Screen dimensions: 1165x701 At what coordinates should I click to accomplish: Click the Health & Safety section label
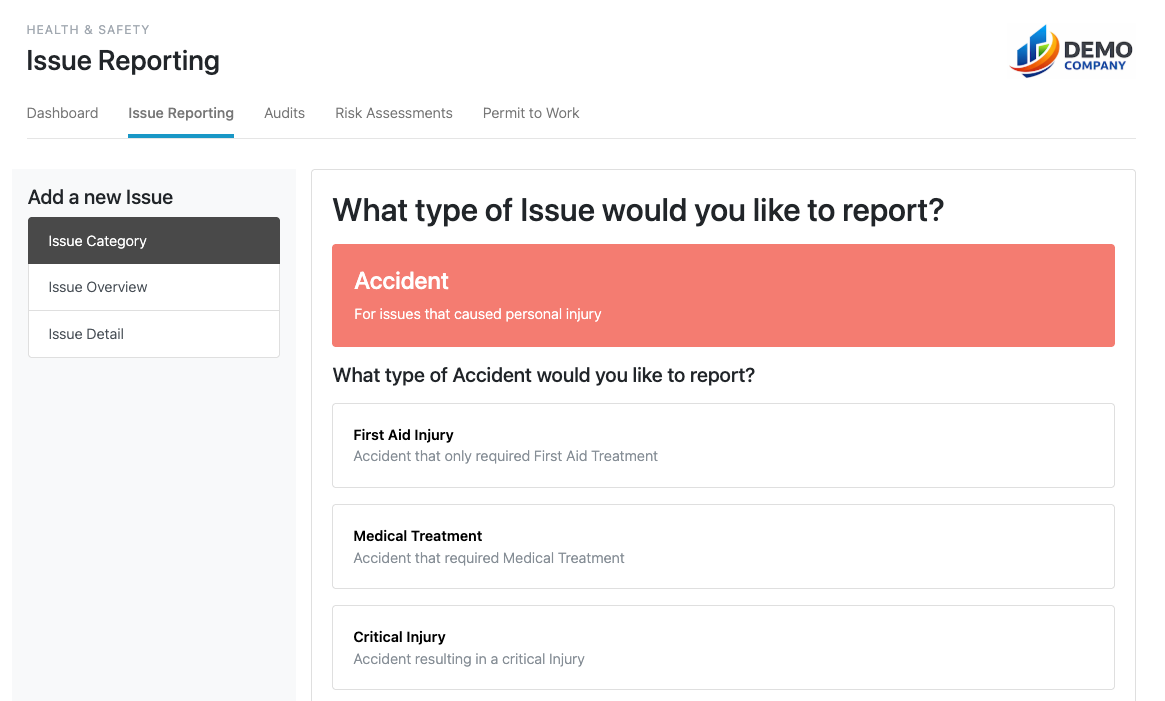pos(88,30)
